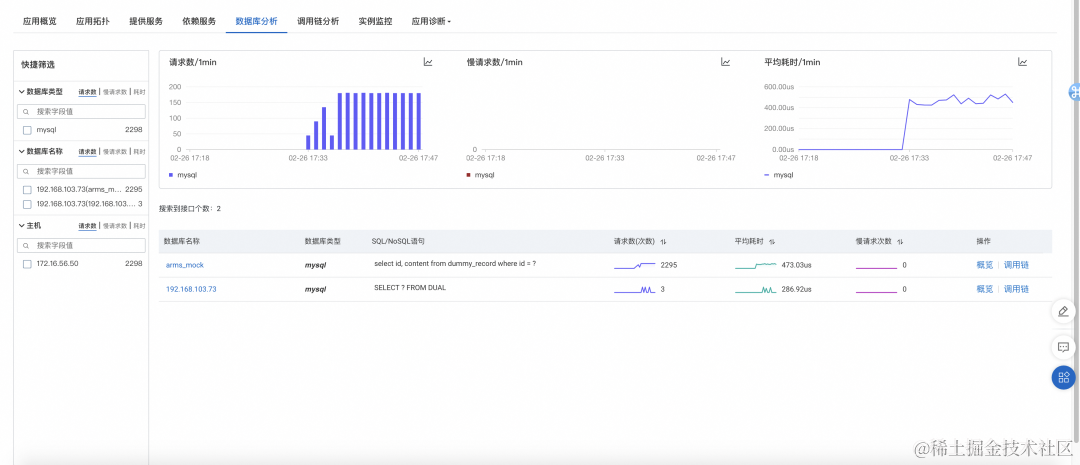Toggle mysql legend marker in 平均耗时 chart

coord(767,175)
